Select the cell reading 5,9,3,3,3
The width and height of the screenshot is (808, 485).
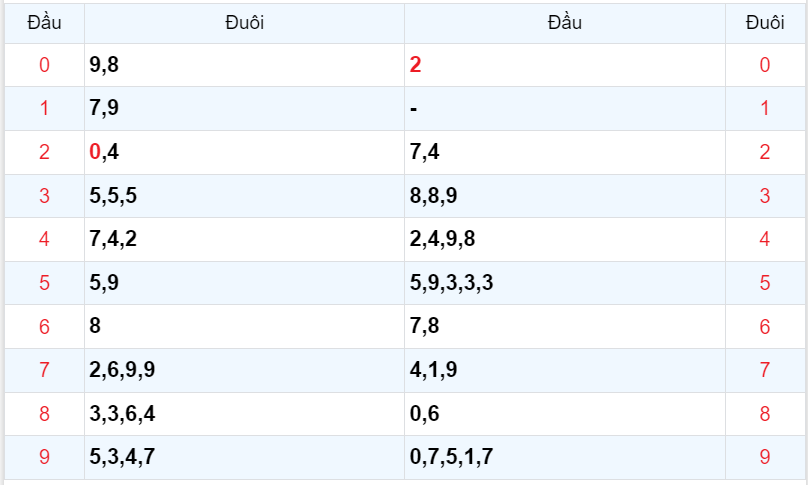pyautogui.click(x=451, y=283)
